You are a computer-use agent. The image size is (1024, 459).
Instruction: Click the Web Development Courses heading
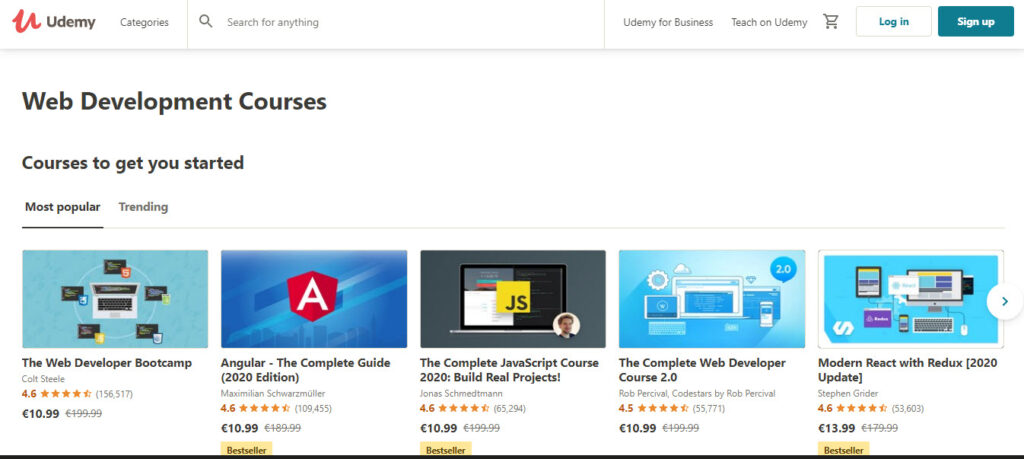tap(174, 101)
